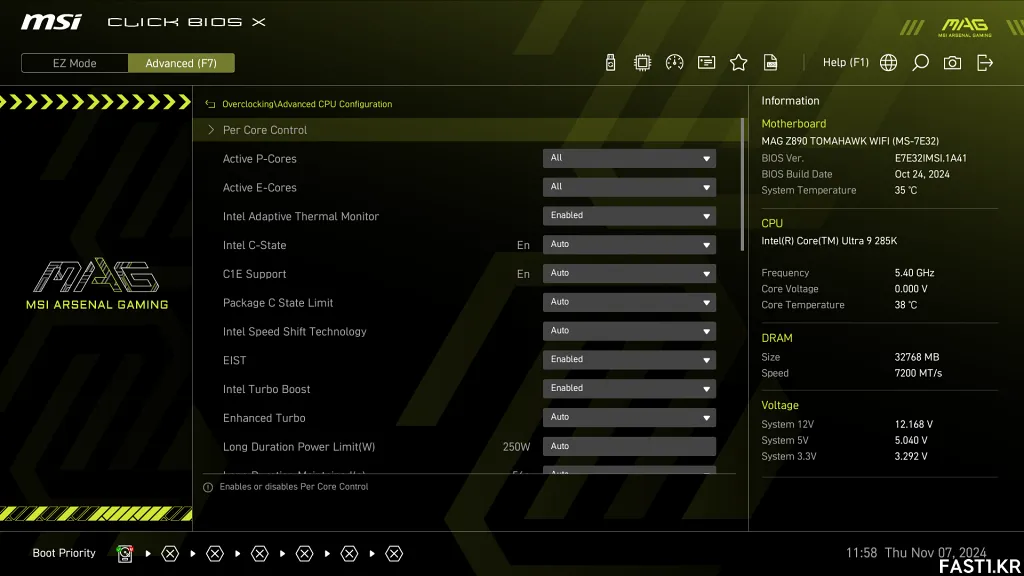Select the seventh boot priority slot
1024x576 pixels.
[x=394, y=554]
